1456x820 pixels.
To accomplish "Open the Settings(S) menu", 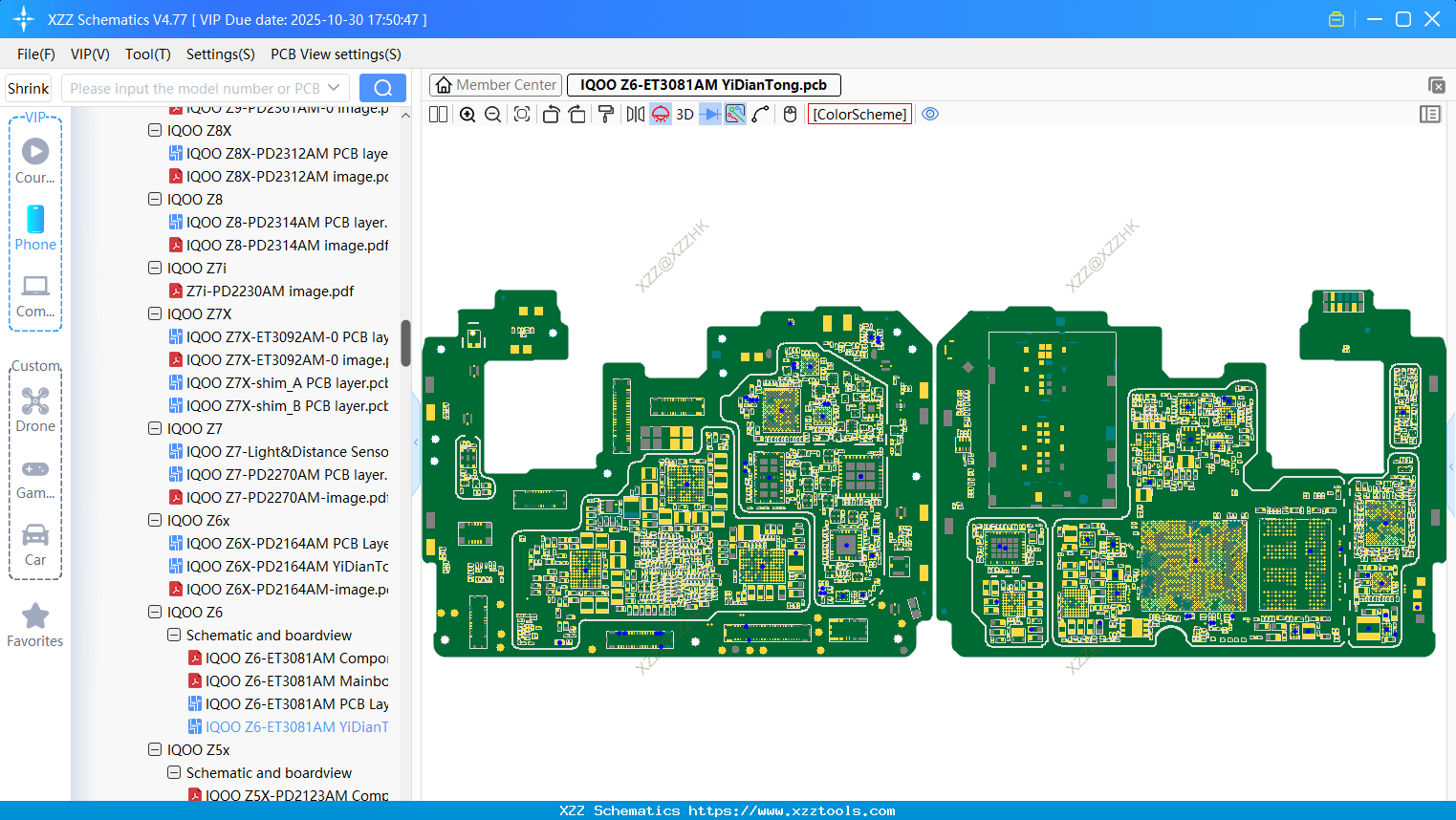I will pyautogui.click(x=221, y=54).
